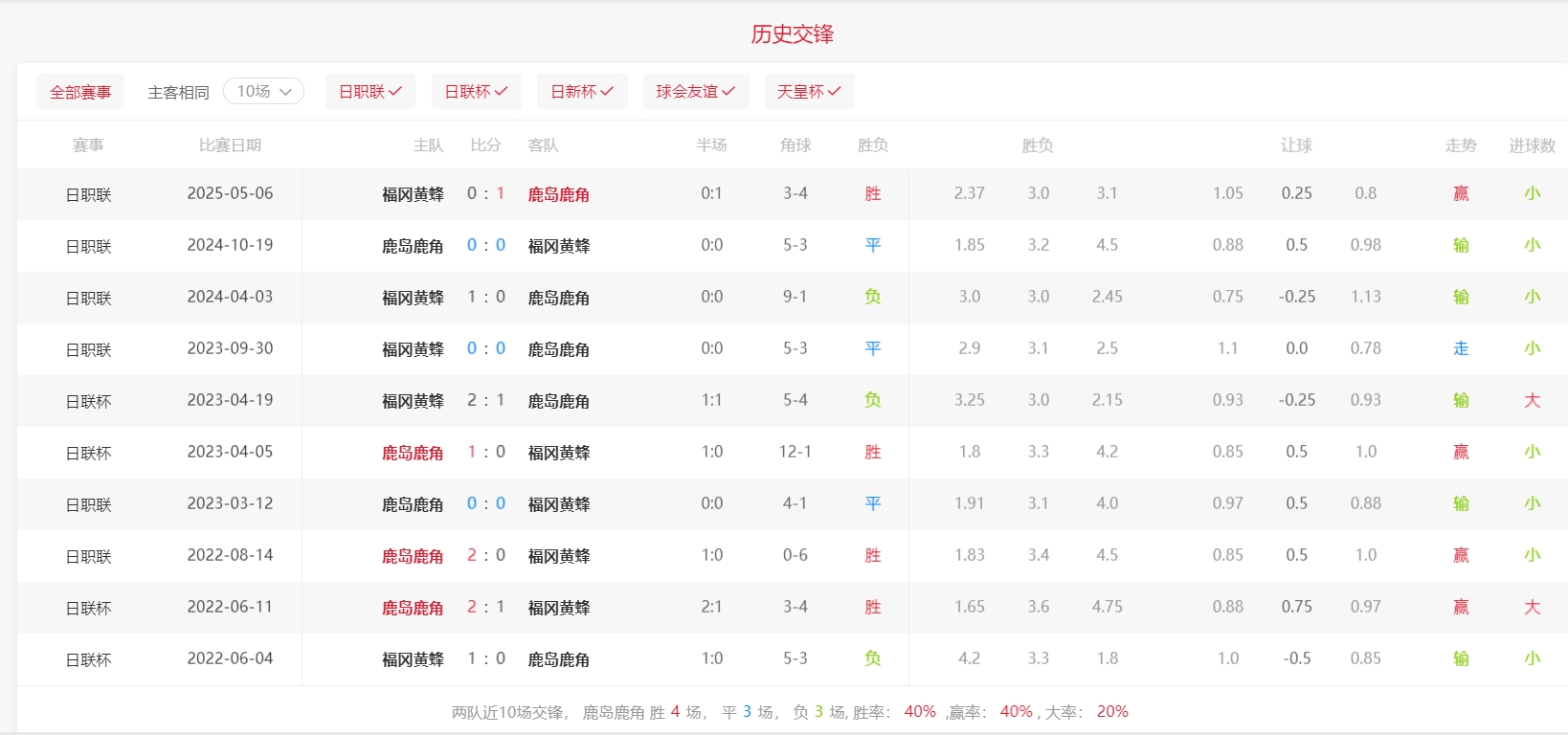
Task: Toggle the 主客相同 filter
Action: coord(178,92)
